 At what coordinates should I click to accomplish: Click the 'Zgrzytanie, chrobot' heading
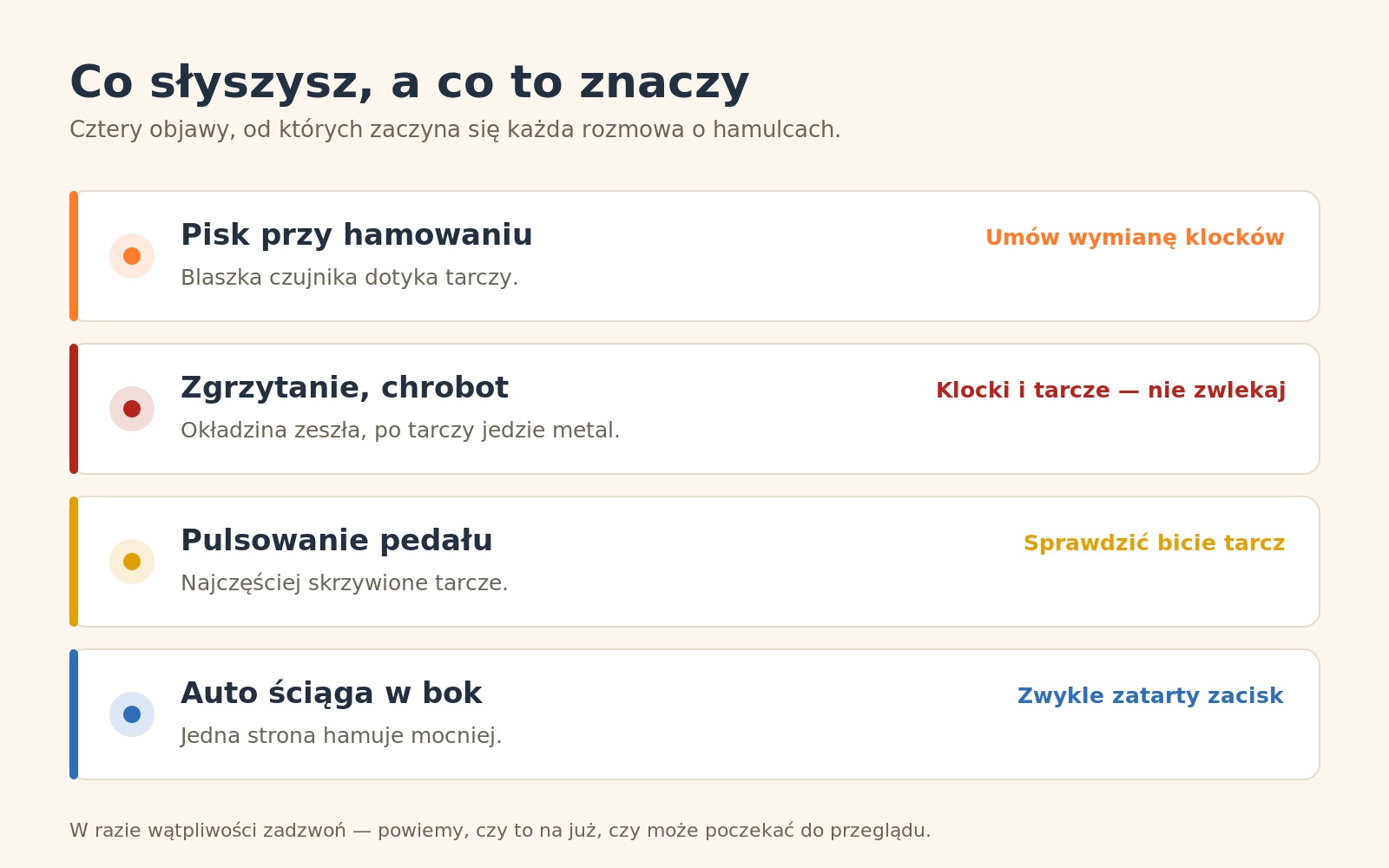pos(345,388)
